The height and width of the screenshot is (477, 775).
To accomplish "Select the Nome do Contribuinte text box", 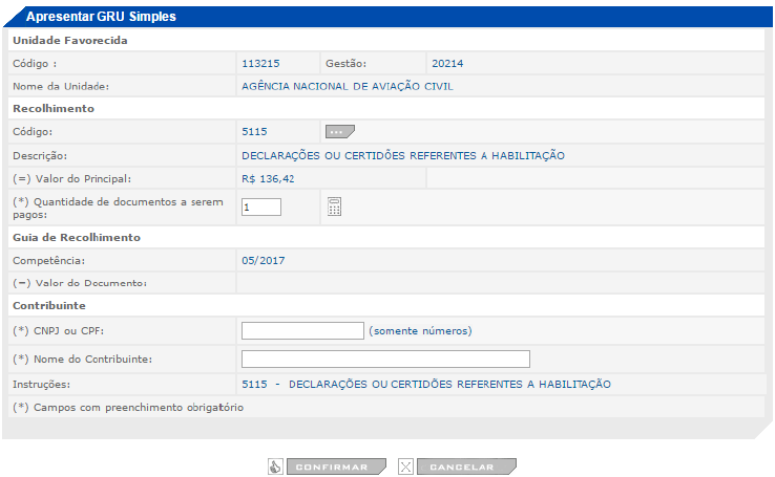I will 385,359.
